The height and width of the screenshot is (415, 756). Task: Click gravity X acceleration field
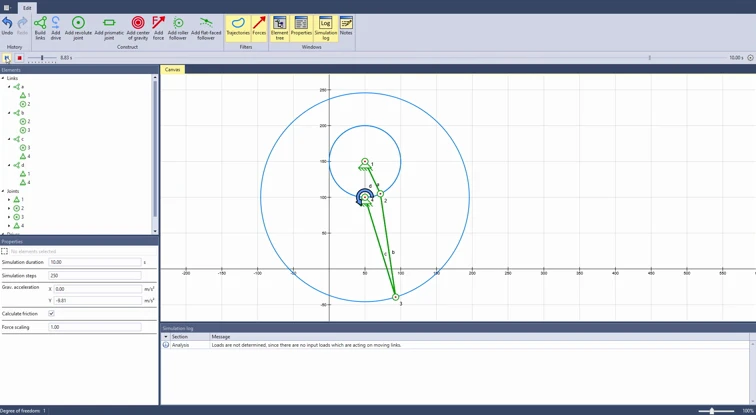(x=98, y=289)
